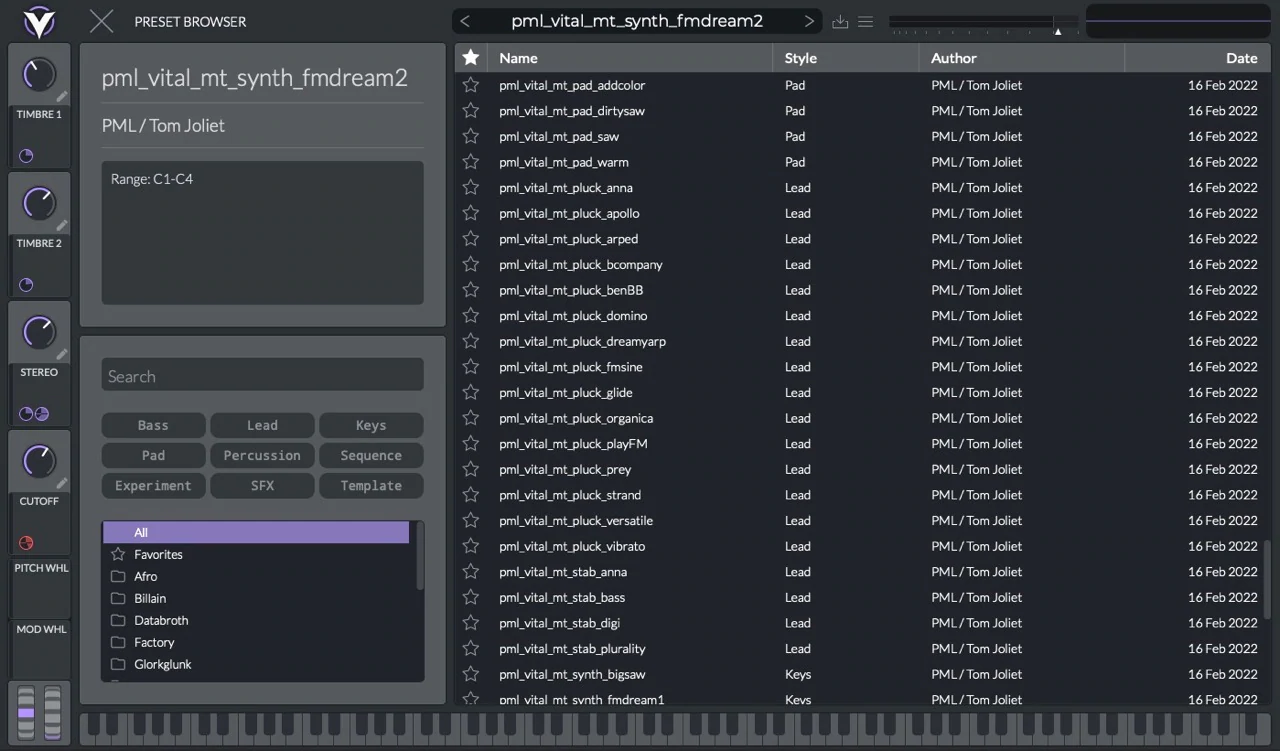Favorite pml_vital_mt_pad_addcolor star
The height and width of the screenshot is (751, 1280).
point(470,85)
